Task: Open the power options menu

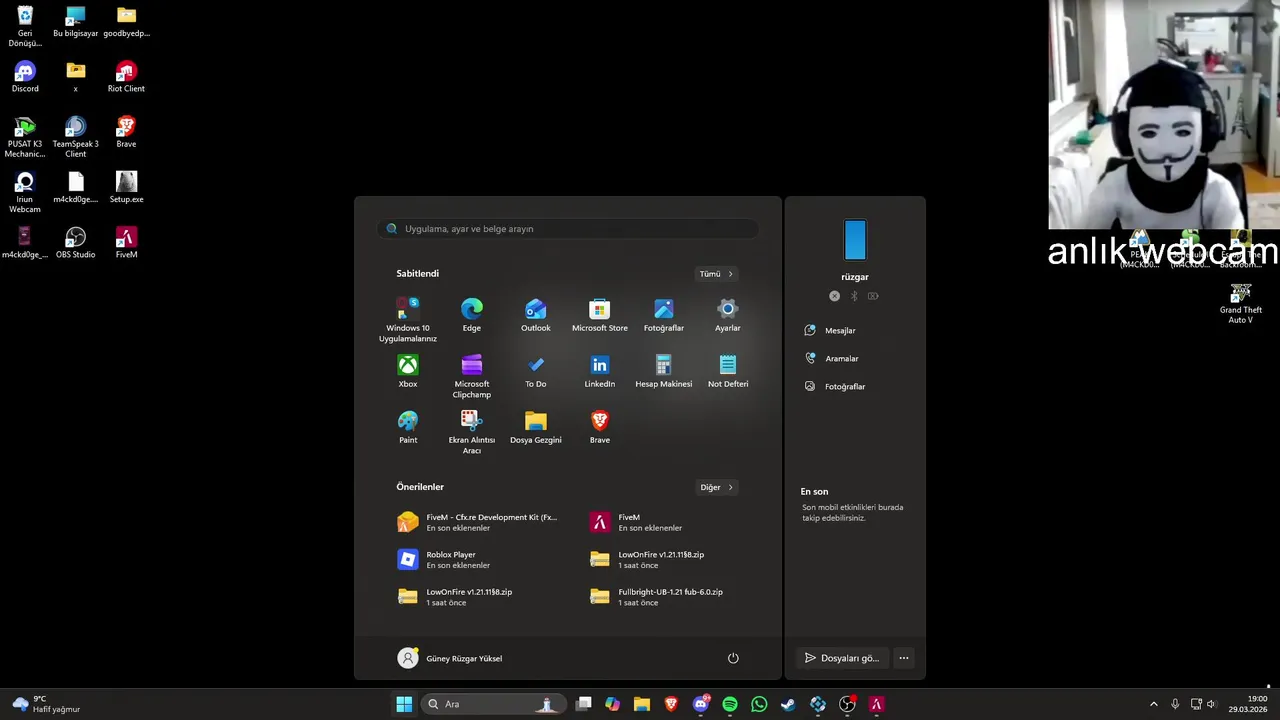Action: (733, 658)
